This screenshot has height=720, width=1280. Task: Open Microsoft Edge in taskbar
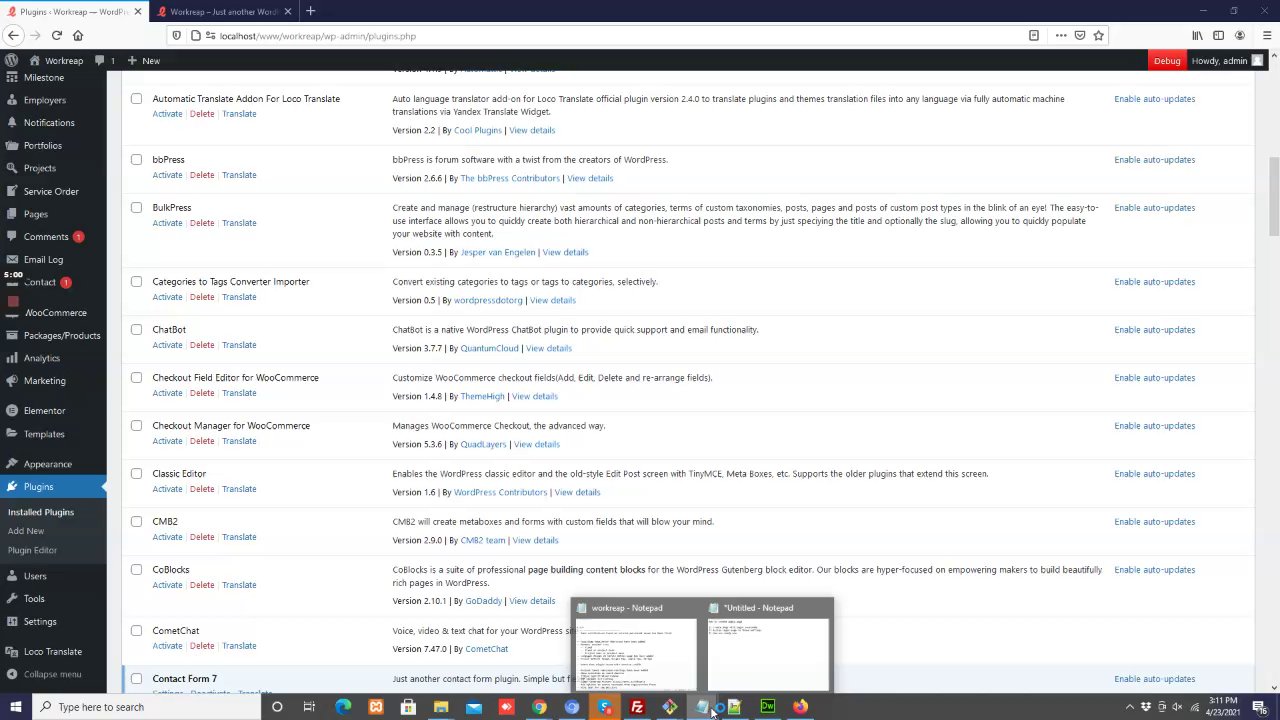(343, 707)
